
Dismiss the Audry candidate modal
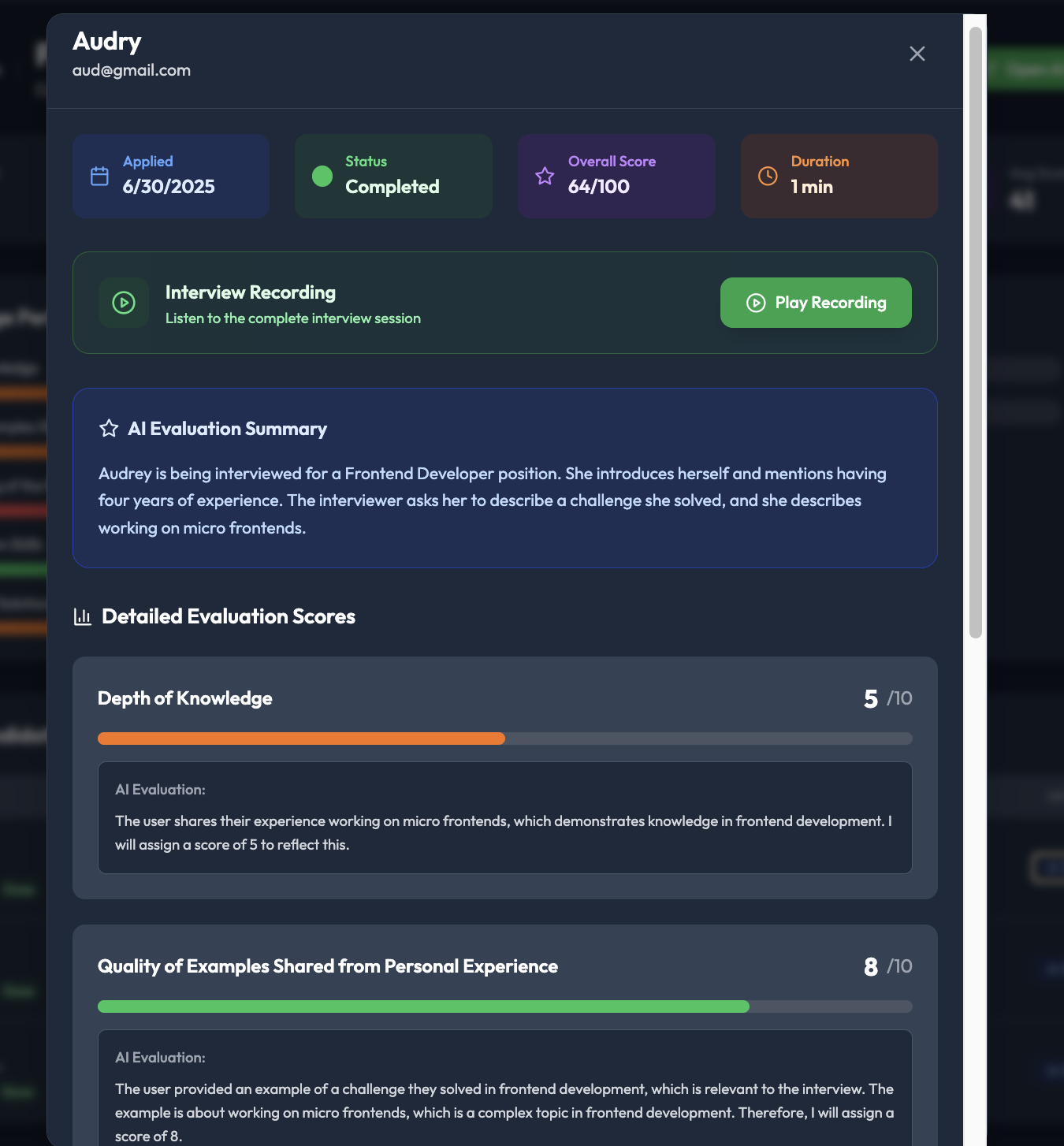coord(917,54)
